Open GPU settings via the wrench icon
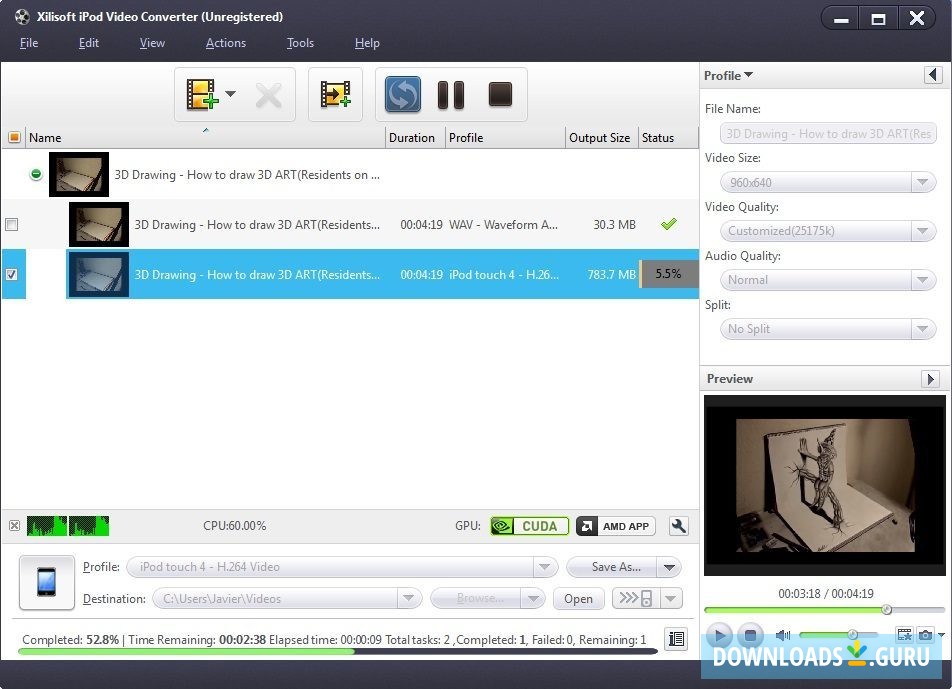952x689 pixels. pyautogui.click(x=678, y=525)
